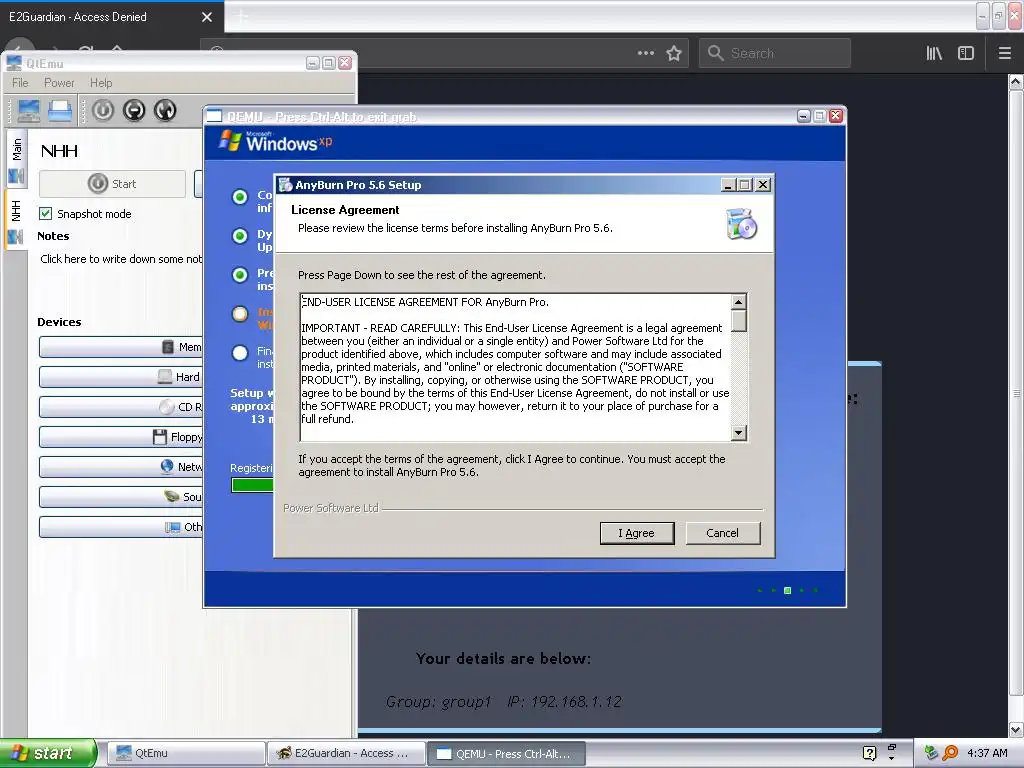The image size is (1024, 768).
Task: Click Cancel in AnyBurn setup
Action: click(x=722, y=533)
